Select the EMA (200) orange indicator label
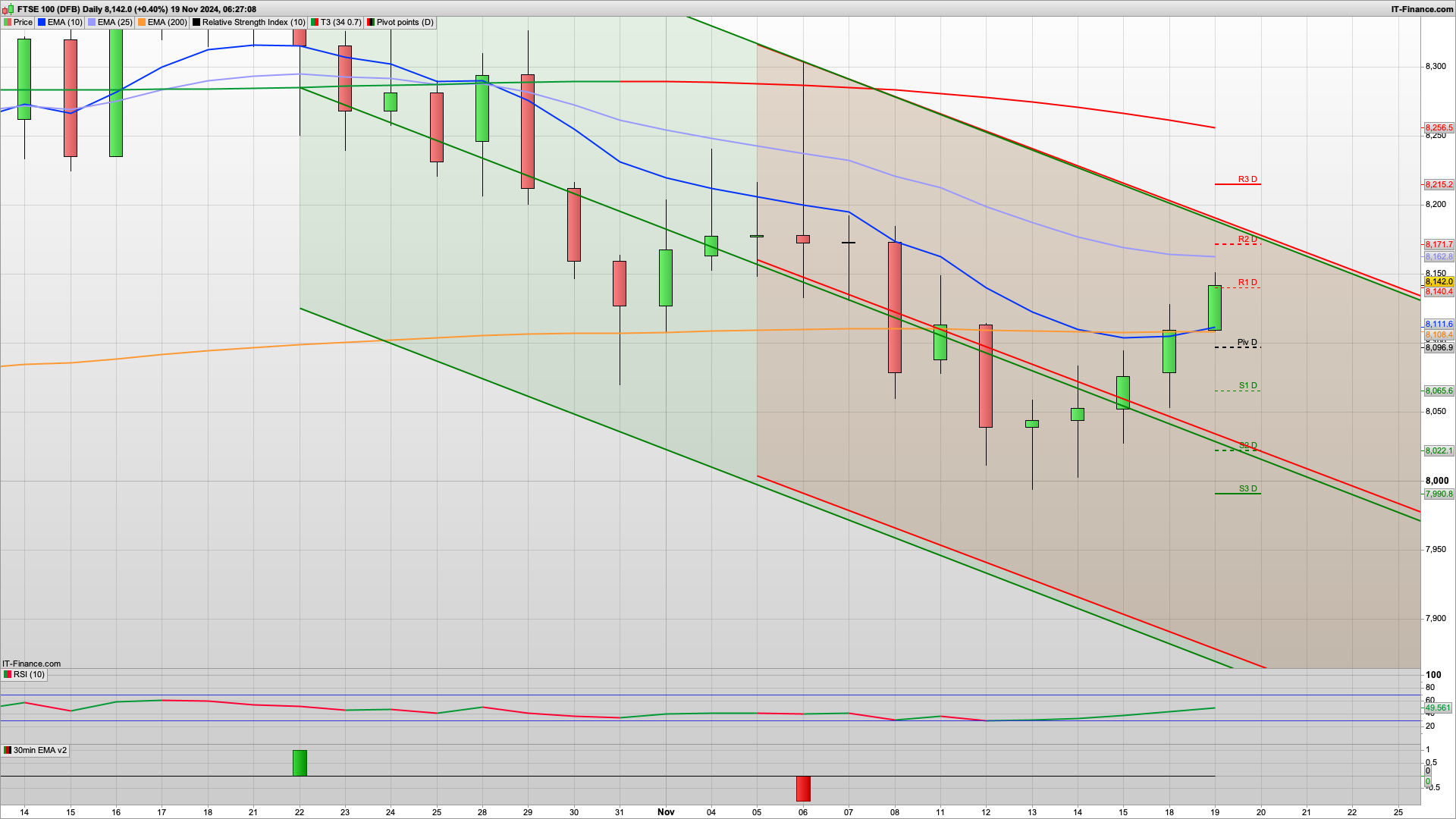Screen dimensions: 1456x819 pos(162,22)
